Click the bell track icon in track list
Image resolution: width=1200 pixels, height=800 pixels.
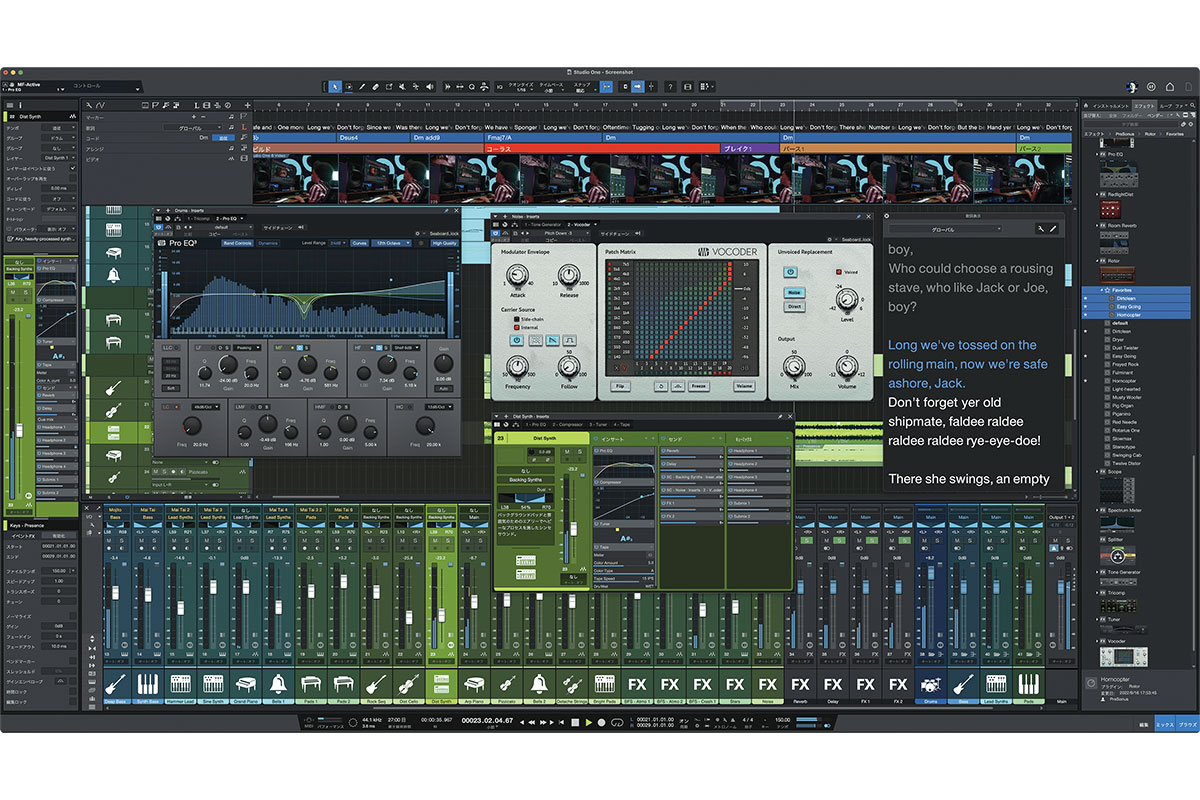(x=112, y=274)
